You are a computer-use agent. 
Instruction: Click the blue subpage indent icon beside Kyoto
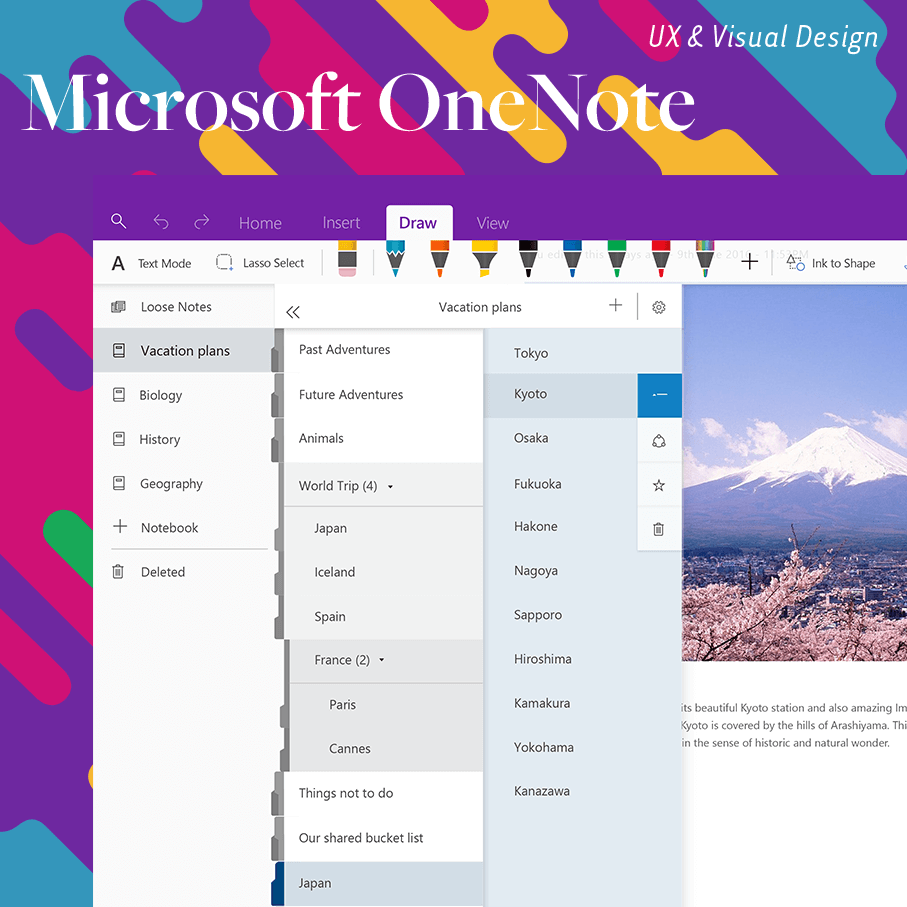(x=659, y=395)
